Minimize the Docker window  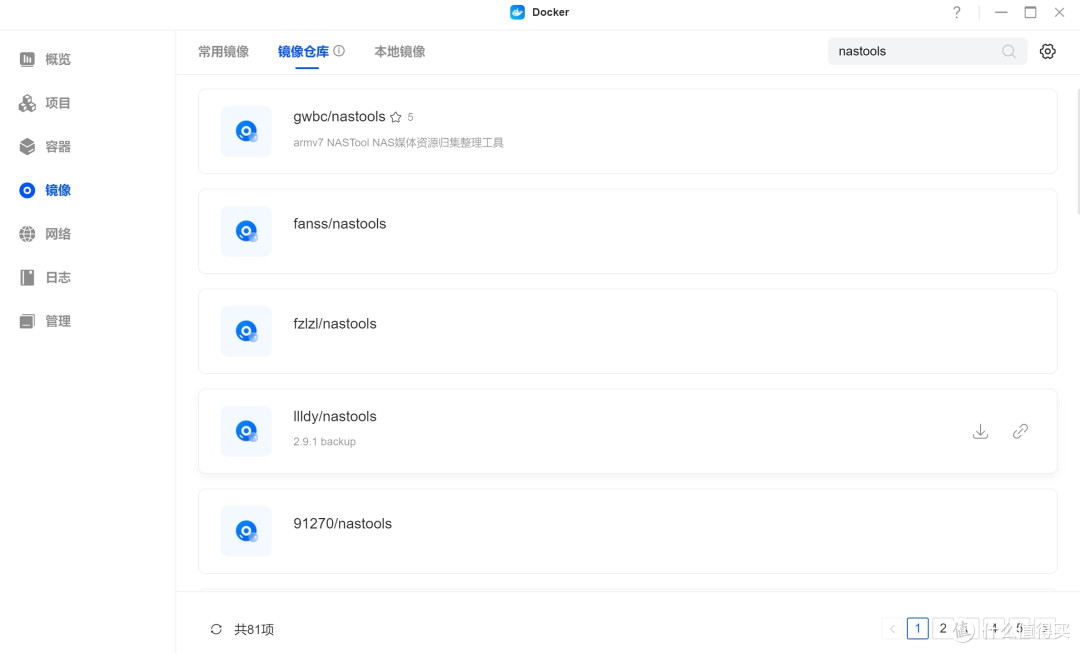click(1001, 12)
